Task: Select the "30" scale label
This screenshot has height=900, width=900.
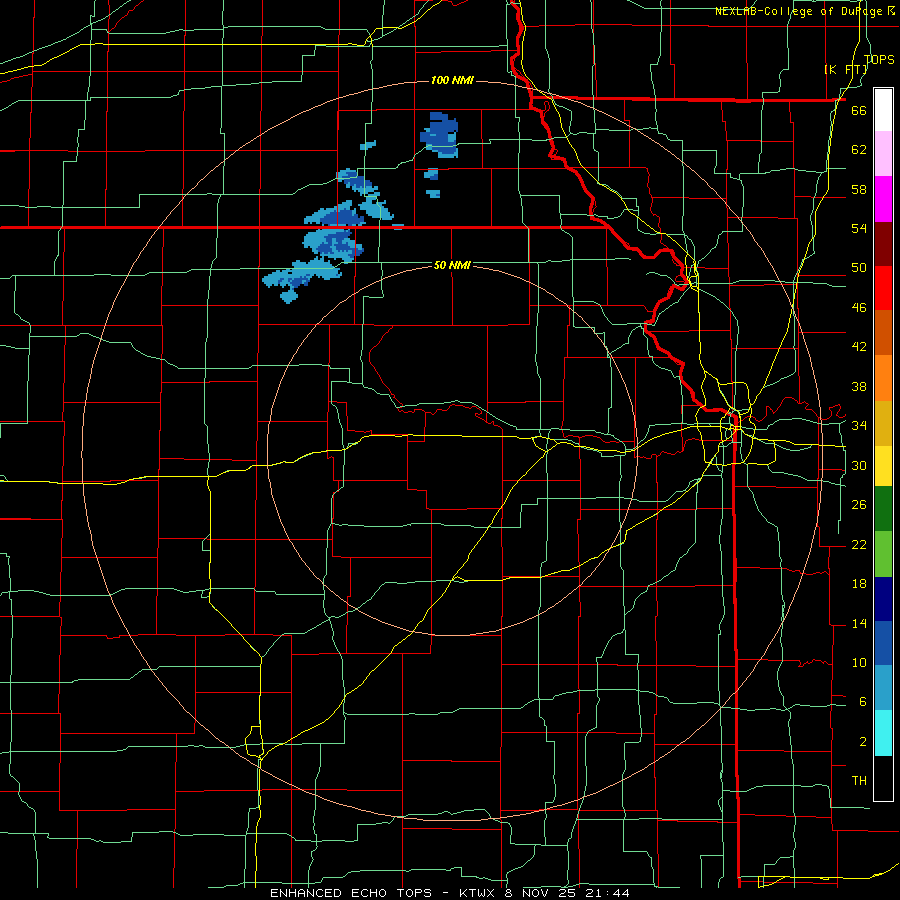Action: click(859, 465)
